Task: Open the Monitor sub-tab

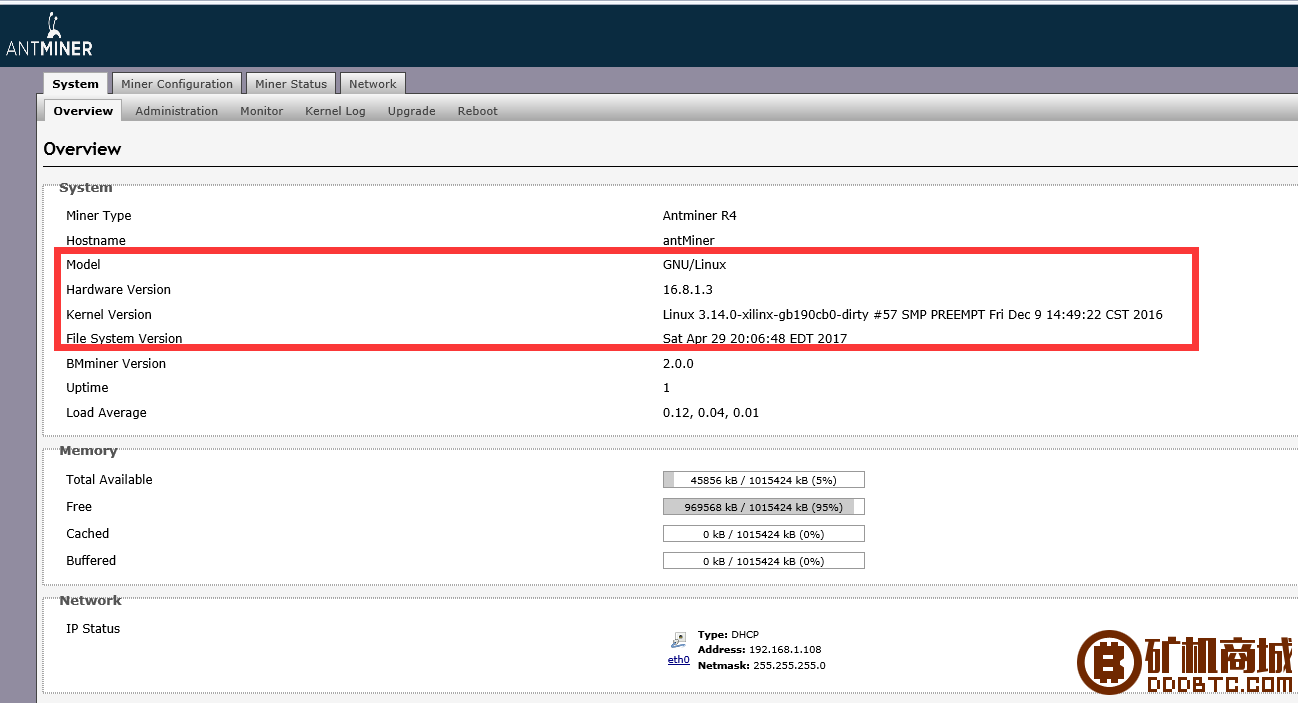Action: click(262, 111)
